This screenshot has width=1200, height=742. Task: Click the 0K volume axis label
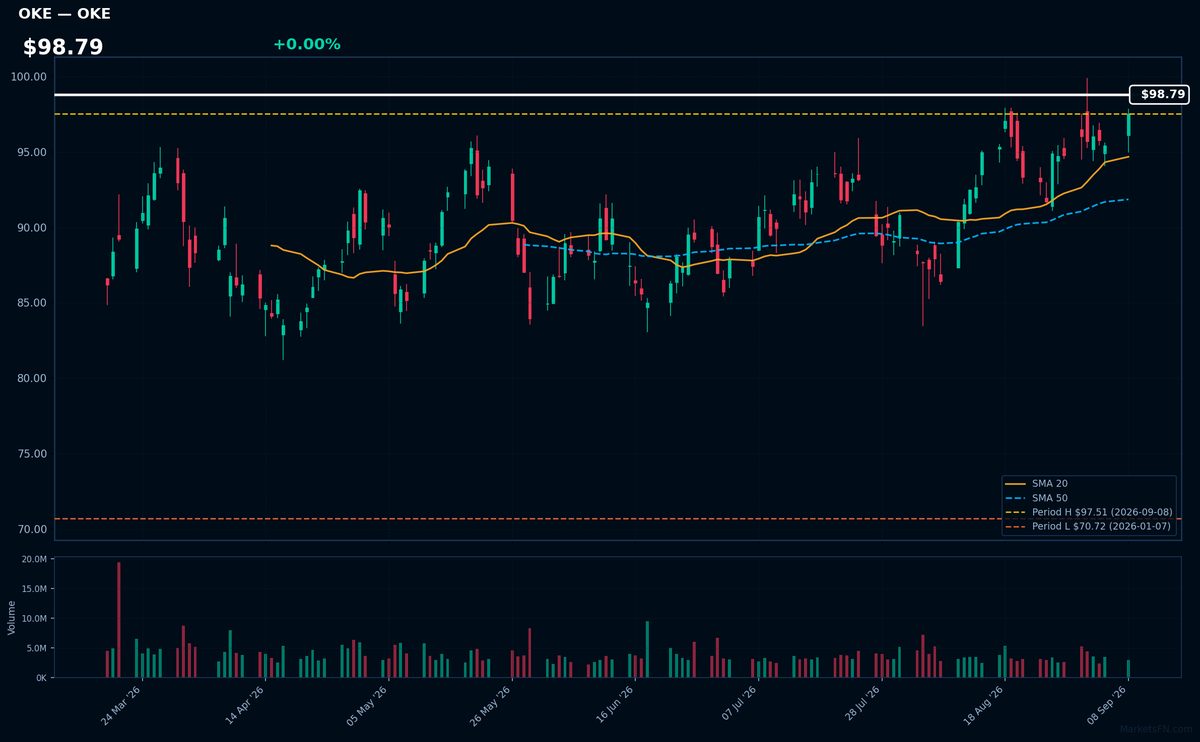41,678
